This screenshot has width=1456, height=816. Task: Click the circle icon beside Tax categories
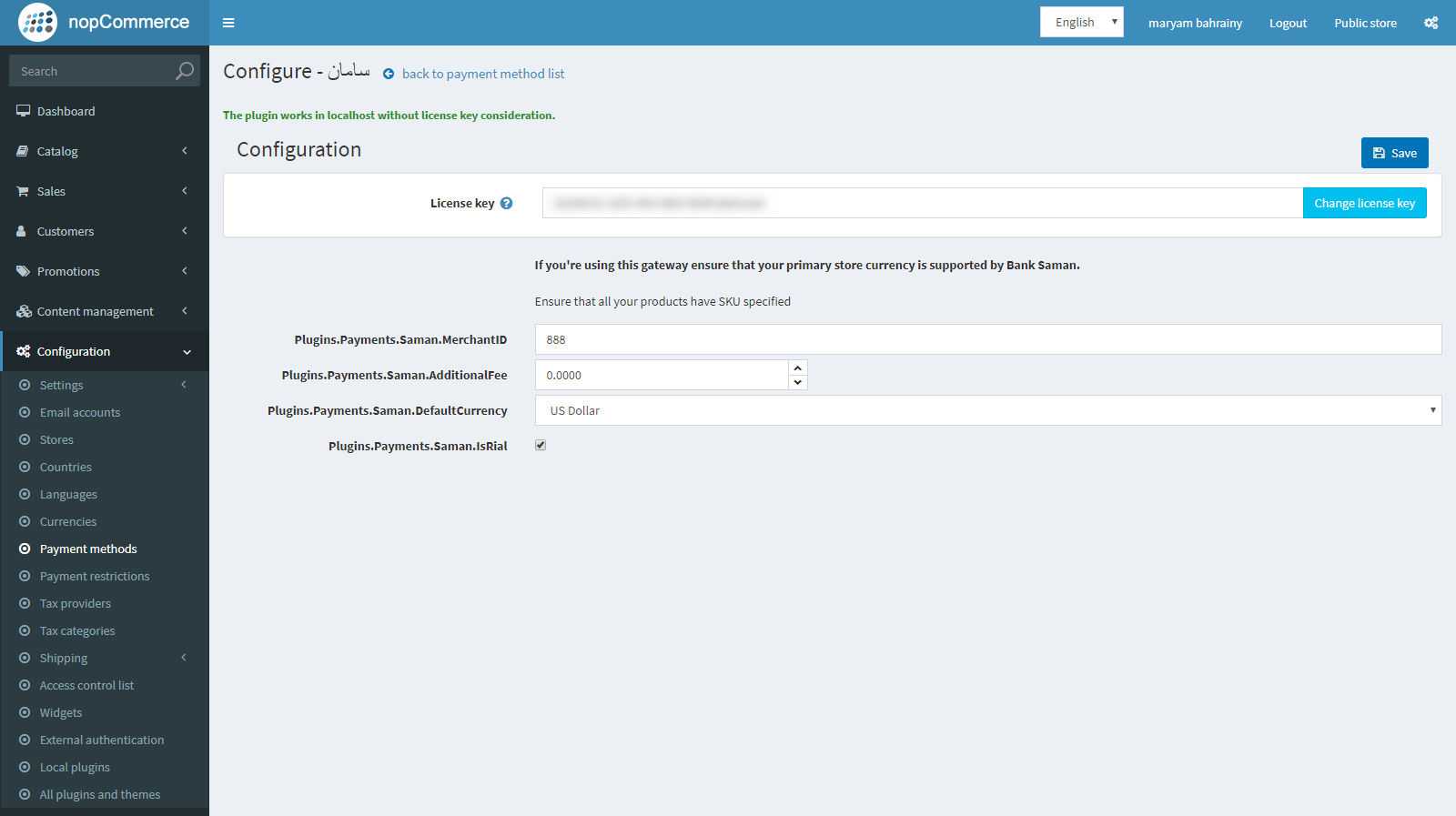click(25, 630)
